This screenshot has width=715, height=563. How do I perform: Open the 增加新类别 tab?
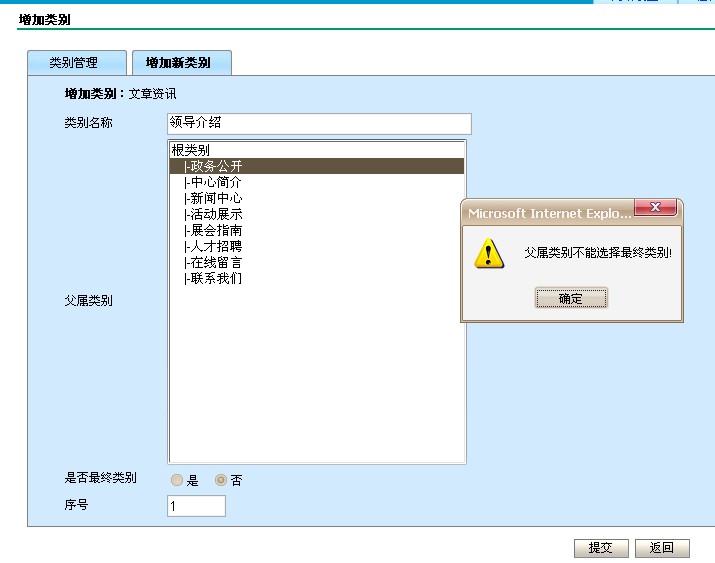(x=180, y=62)
